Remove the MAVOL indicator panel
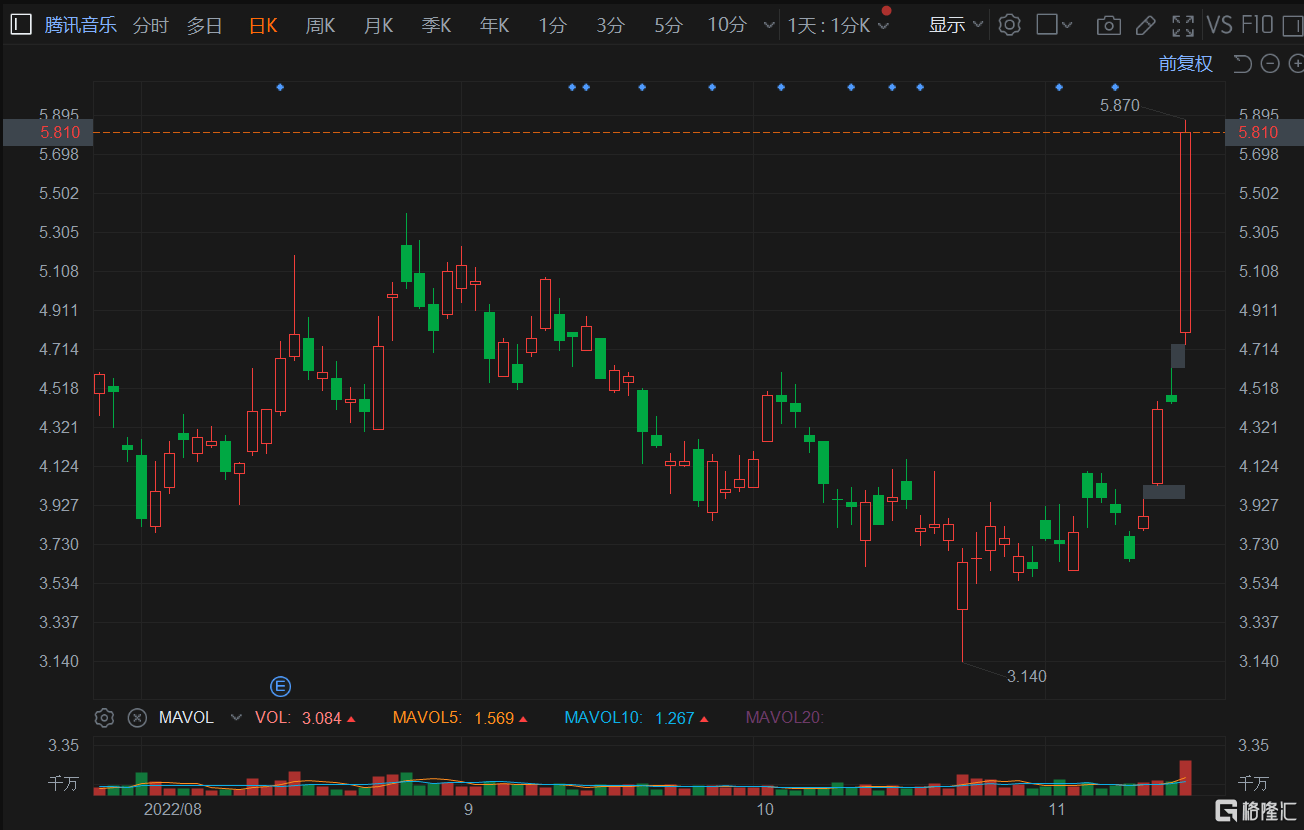1304x830 pixels. pos(138,717)
